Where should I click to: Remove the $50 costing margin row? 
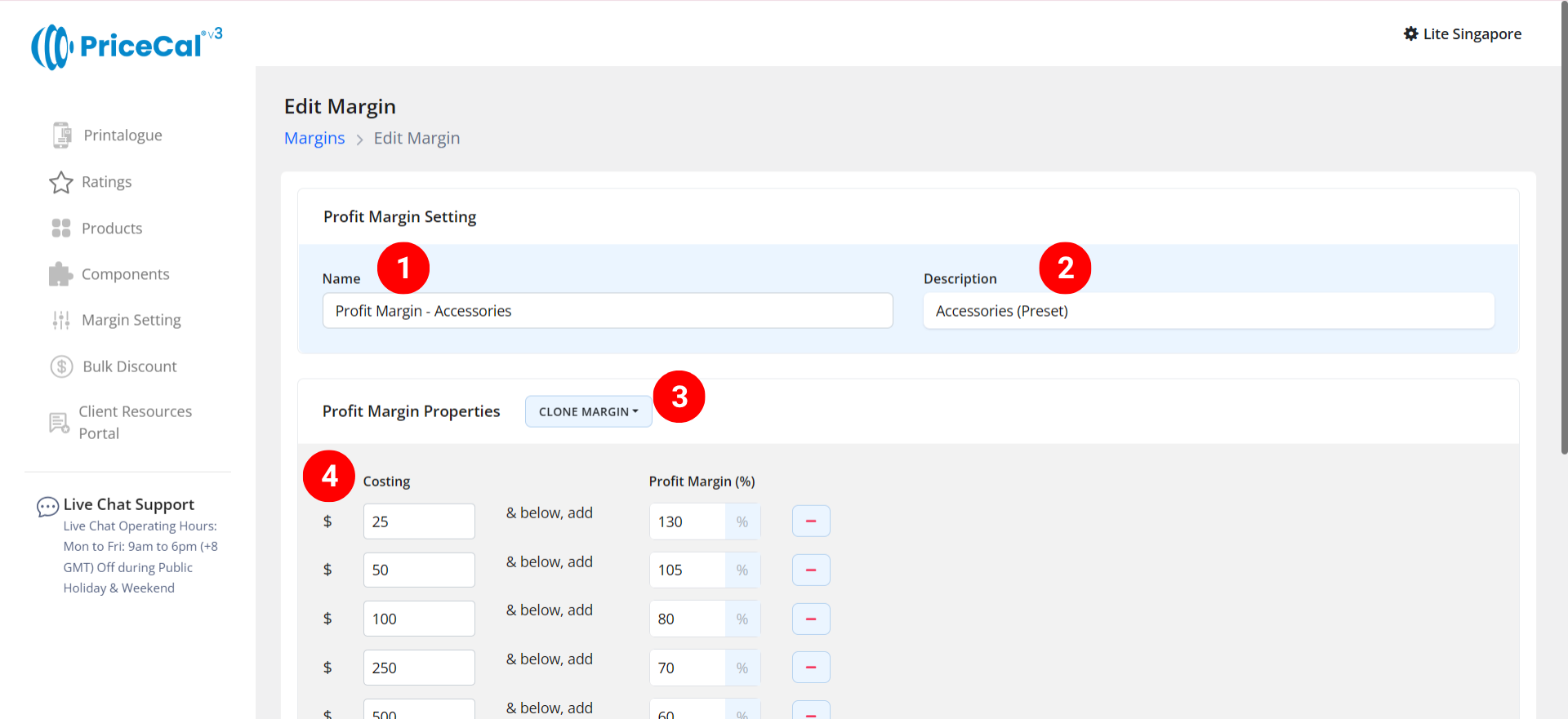click(x=811, y=570)
